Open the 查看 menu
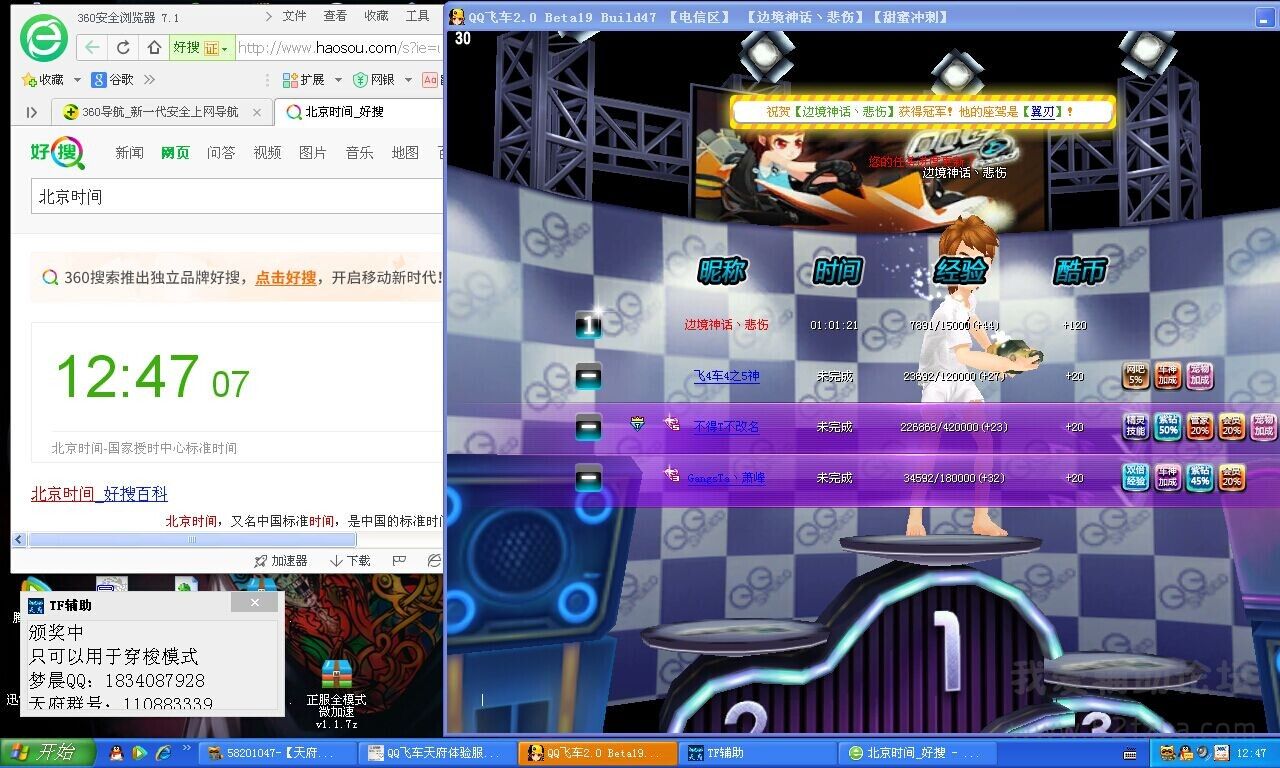This screenshot has height=768, width=1280. [335, 16]
